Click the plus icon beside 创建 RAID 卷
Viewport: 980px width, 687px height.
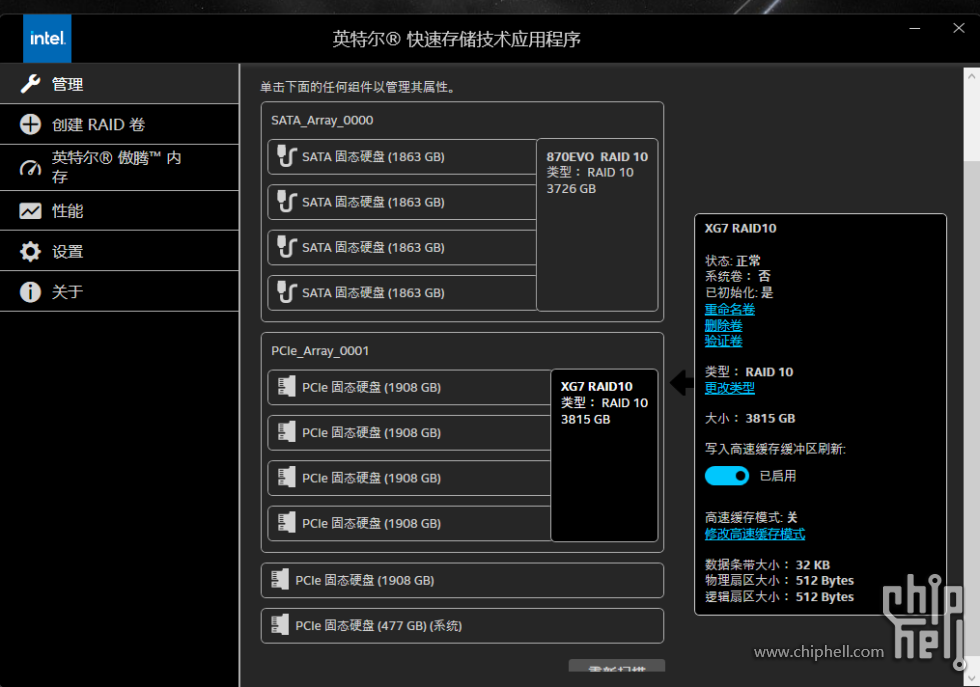(30, 124)
